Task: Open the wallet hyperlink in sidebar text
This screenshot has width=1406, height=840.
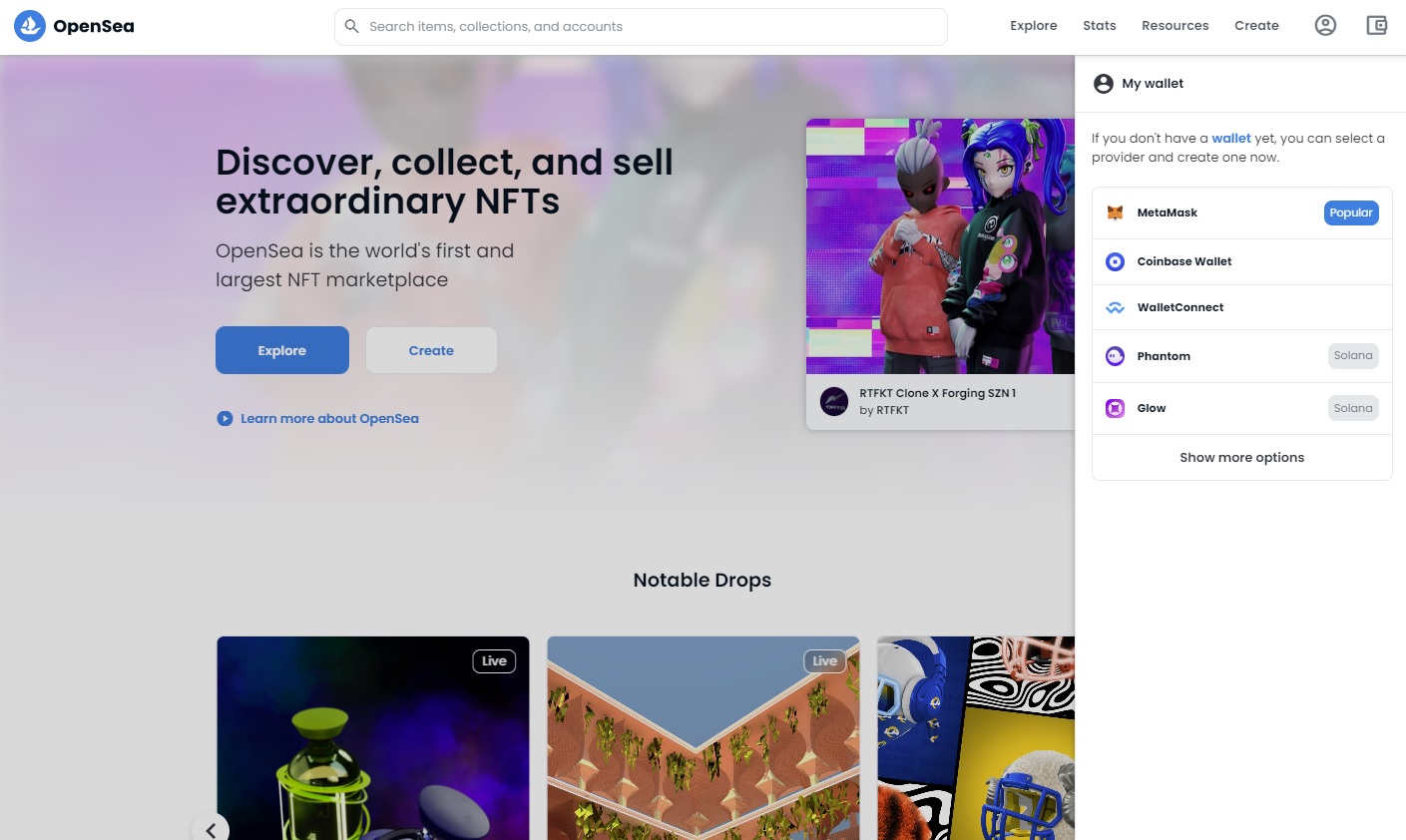Action: 1230,138
